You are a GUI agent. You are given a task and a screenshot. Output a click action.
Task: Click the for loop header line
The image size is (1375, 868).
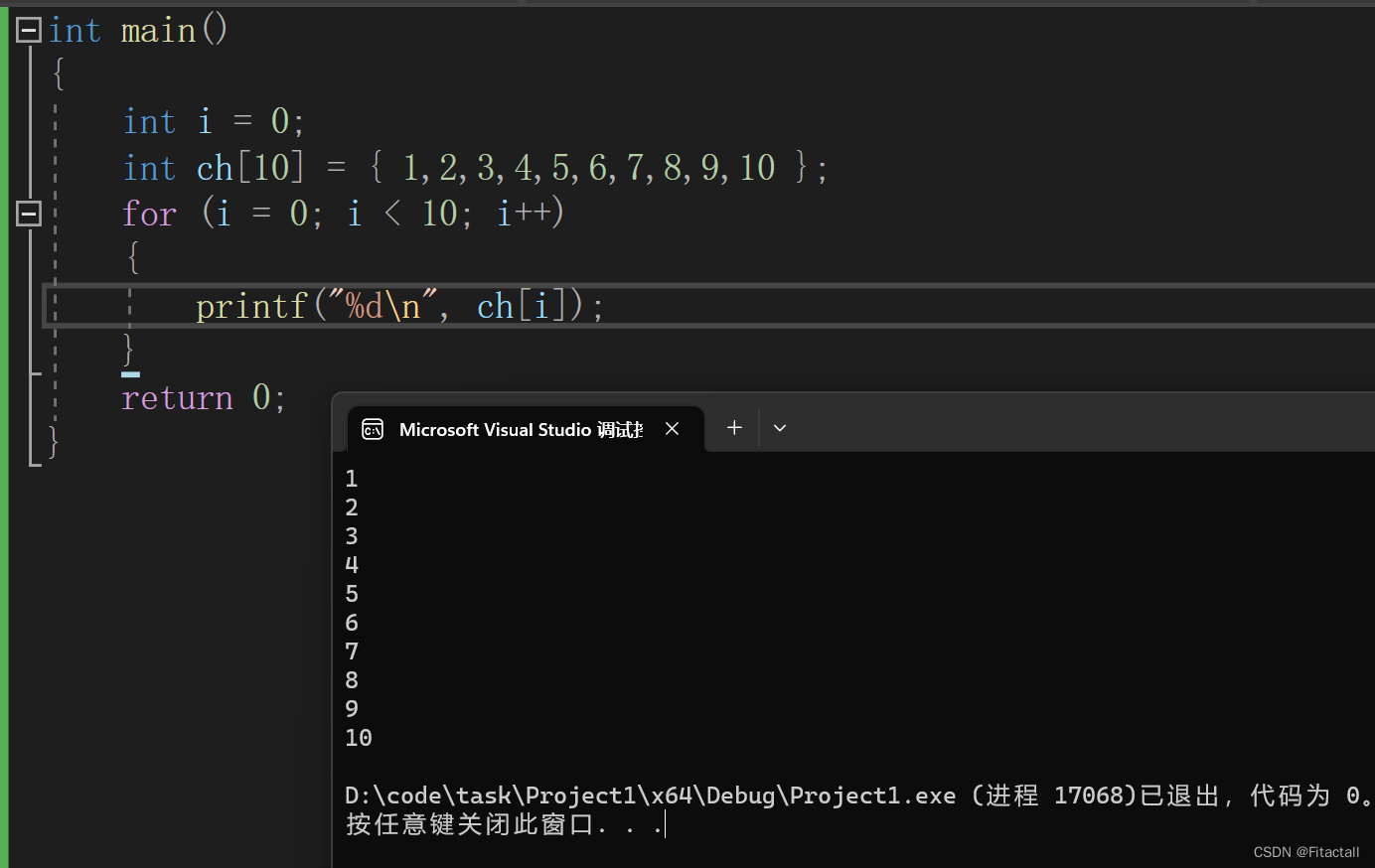(x=343, y=213)
